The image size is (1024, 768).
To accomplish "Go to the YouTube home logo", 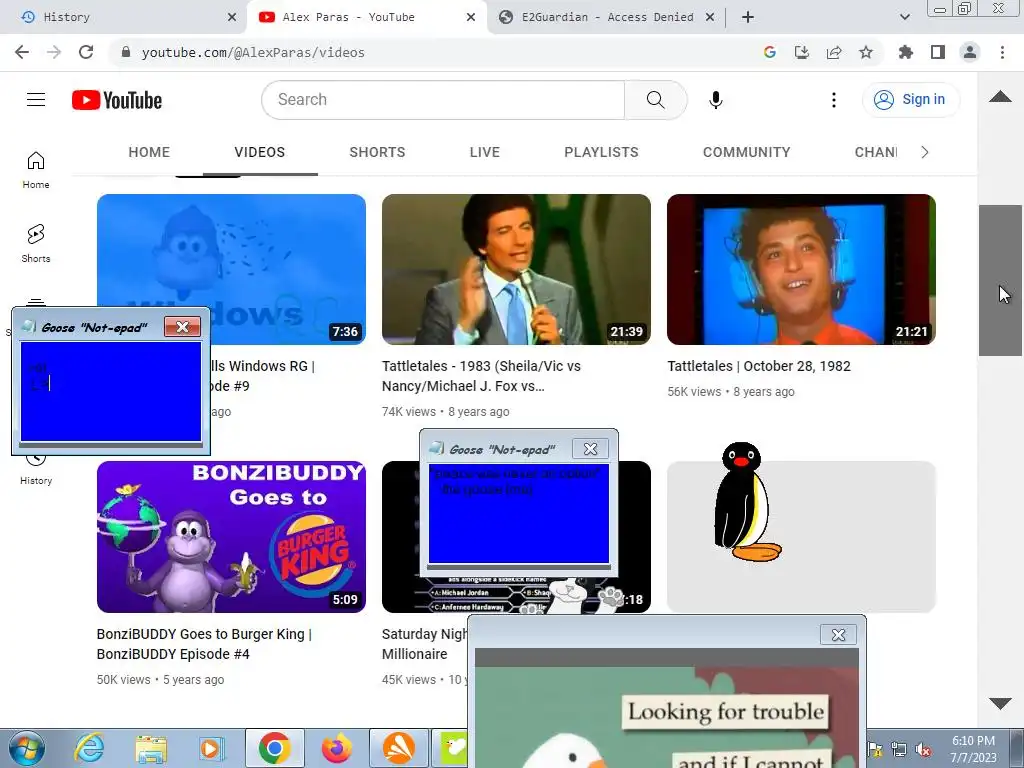I will 117,100.
